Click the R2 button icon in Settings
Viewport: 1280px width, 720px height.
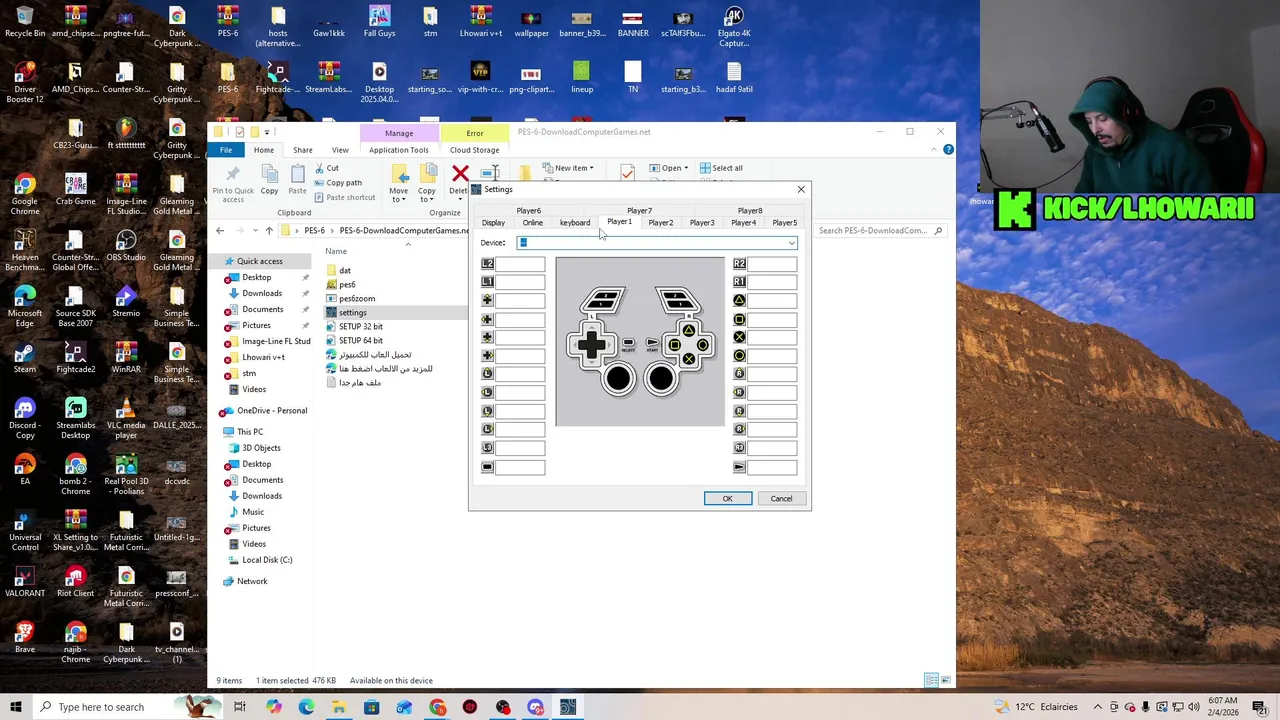[x=739, y=264]
